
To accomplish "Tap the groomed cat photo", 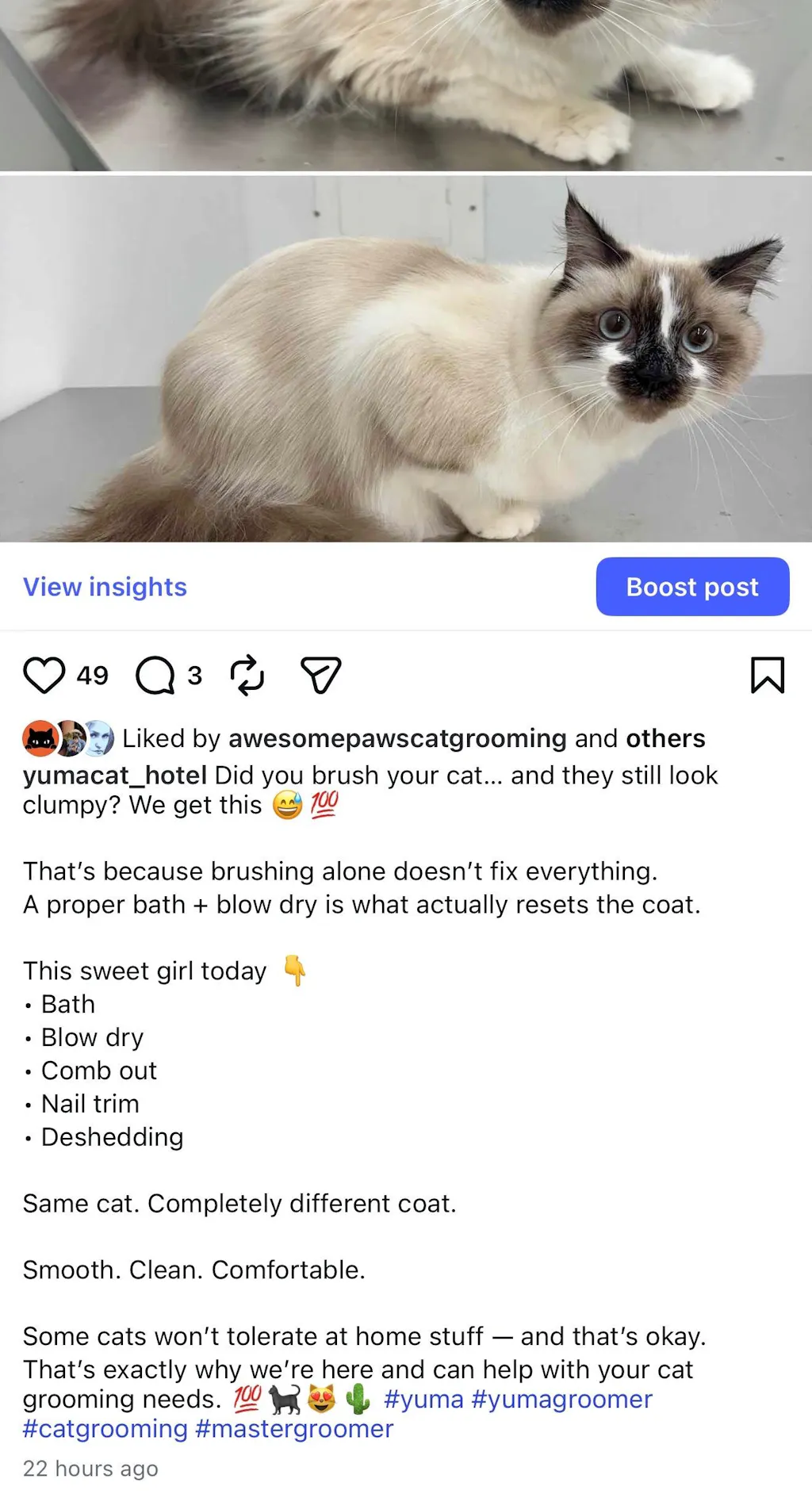I will 406,358.
